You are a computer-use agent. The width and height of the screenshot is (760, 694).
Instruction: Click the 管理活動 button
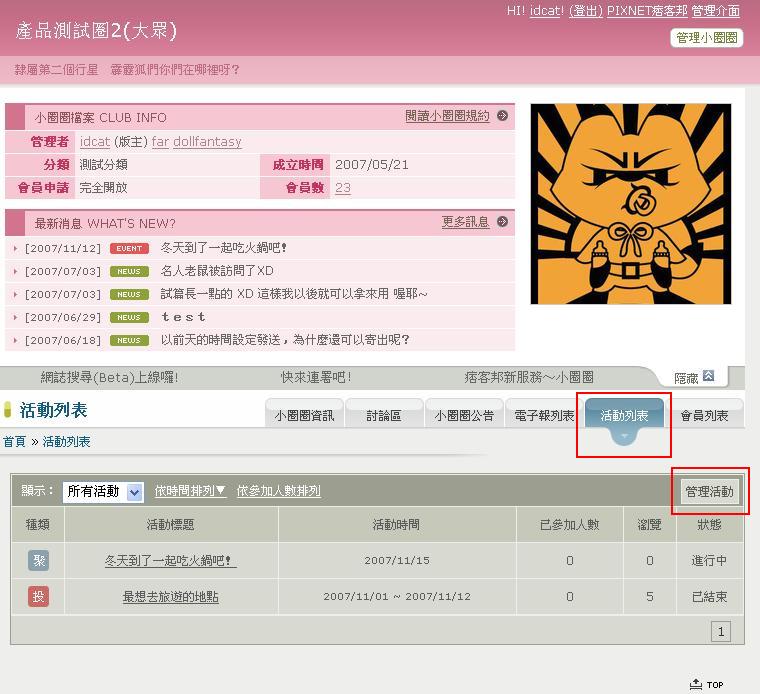[710, 492]
